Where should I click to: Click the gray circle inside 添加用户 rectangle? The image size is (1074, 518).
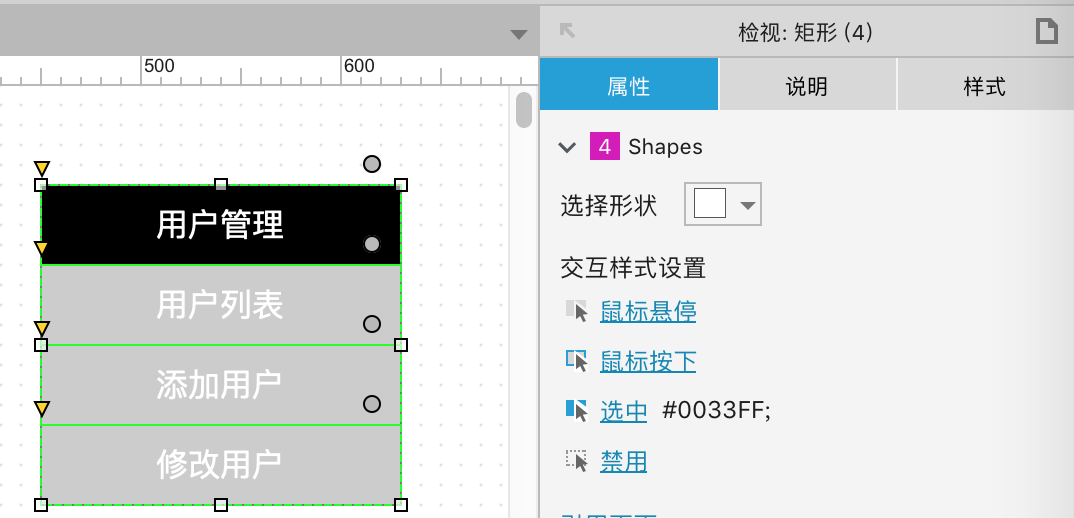[371, 404]
